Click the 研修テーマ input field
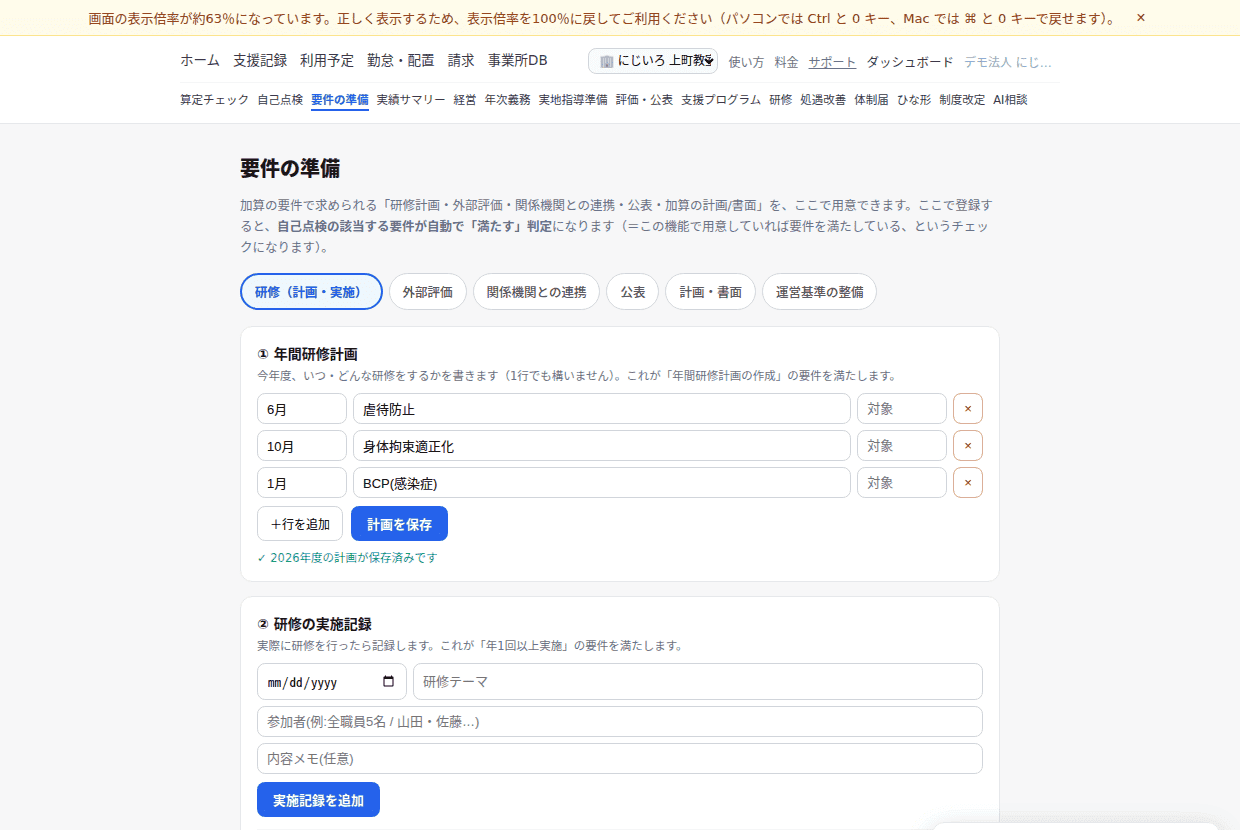The width and height of the screenshot is (1240, 830). pos(698,681)
